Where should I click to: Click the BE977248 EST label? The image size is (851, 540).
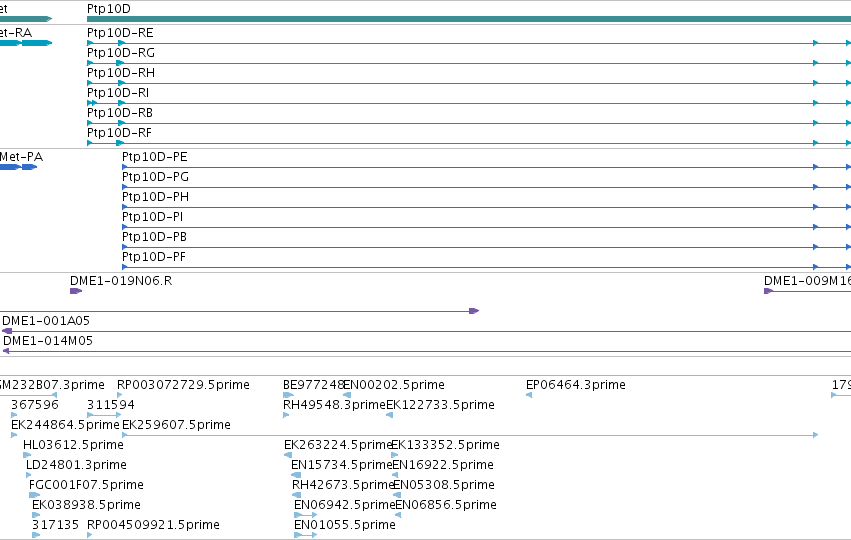tap(314, 385)
